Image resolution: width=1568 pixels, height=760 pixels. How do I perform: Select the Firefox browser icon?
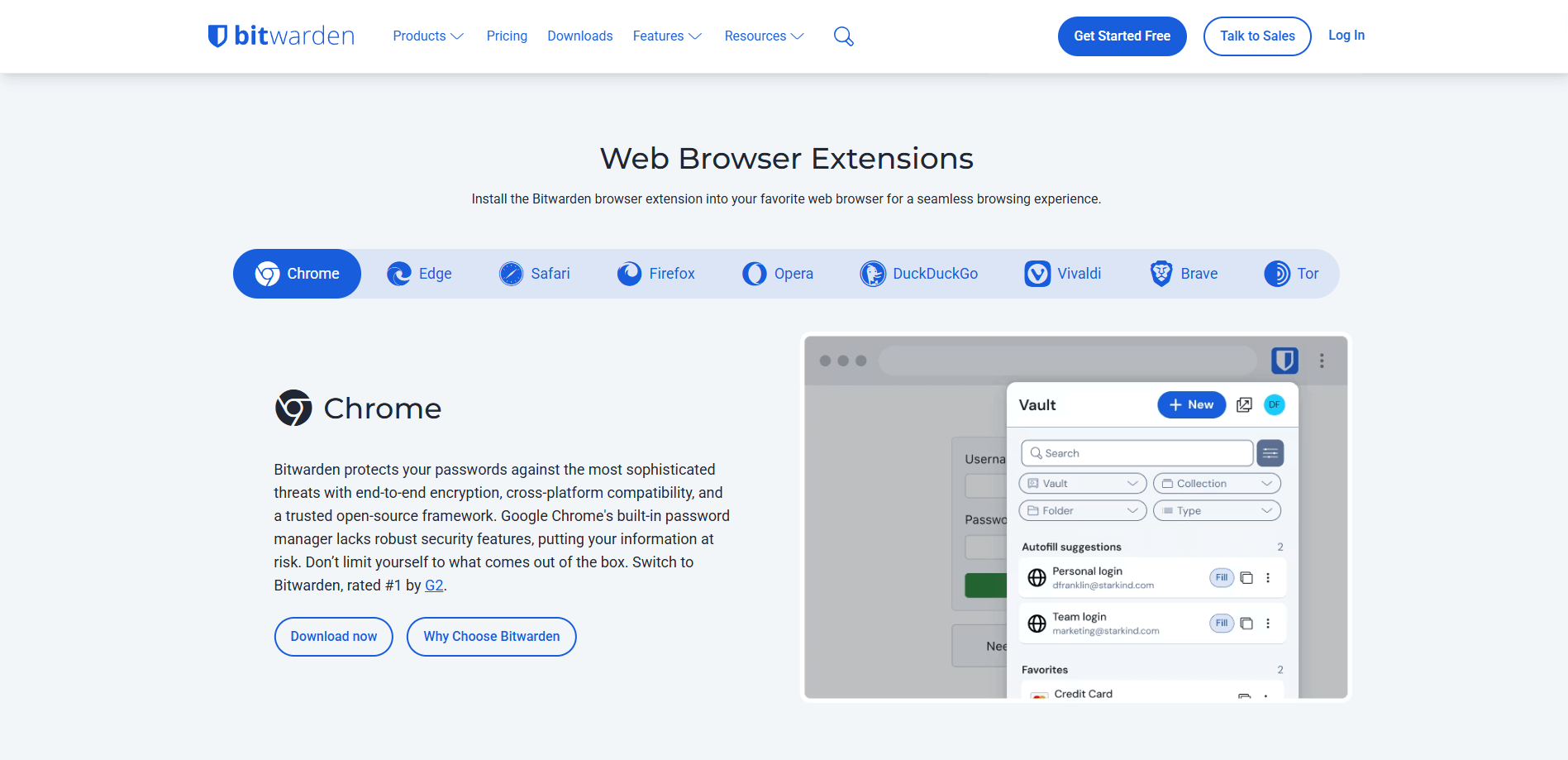630,273
